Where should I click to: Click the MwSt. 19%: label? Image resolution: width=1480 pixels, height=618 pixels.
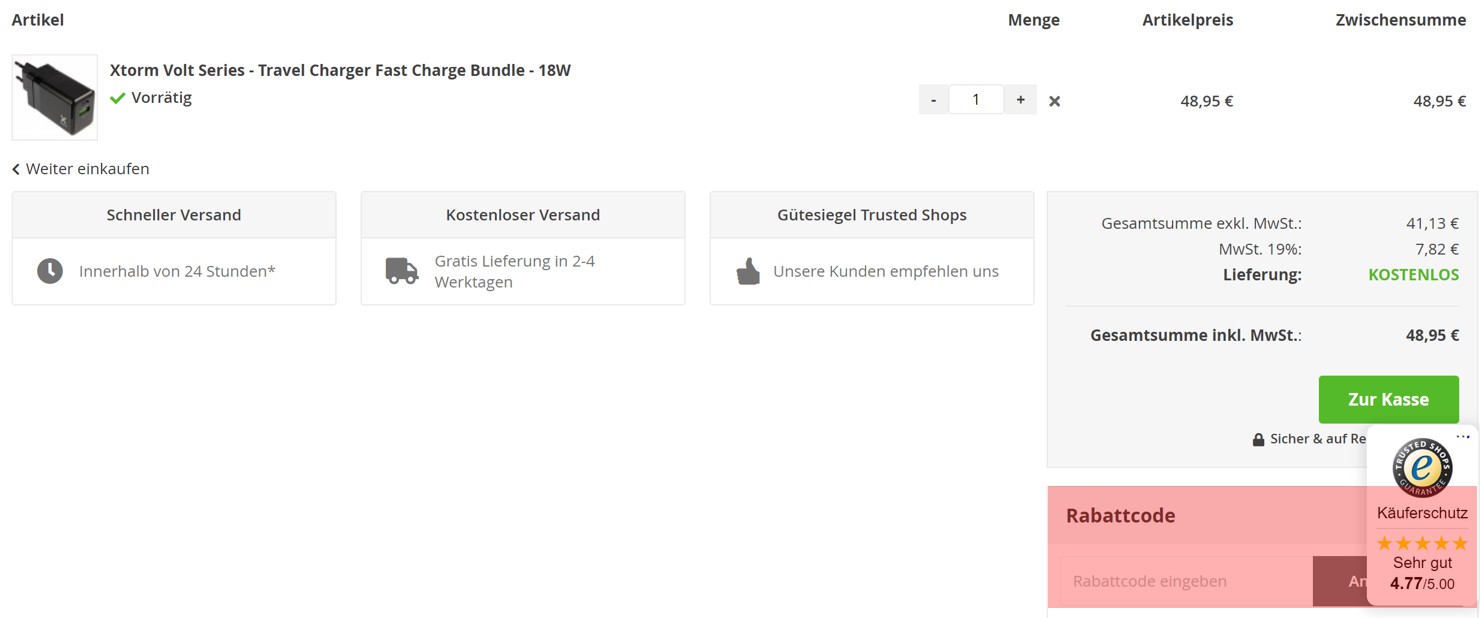(x=1260, y=249)
